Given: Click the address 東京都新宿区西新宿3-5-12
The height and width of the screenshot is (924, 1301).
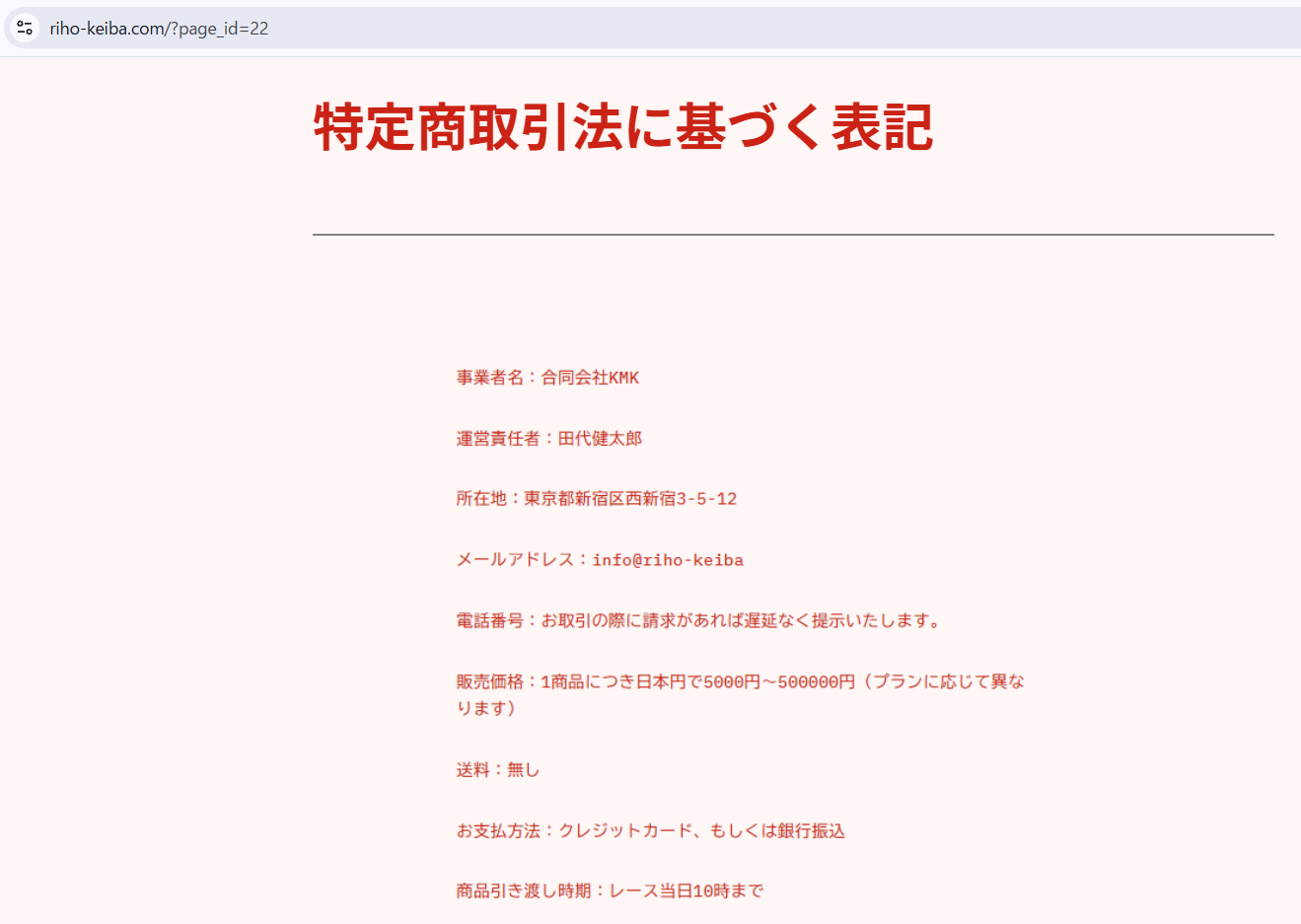Looking at the screenshot, I should point(630,499).
